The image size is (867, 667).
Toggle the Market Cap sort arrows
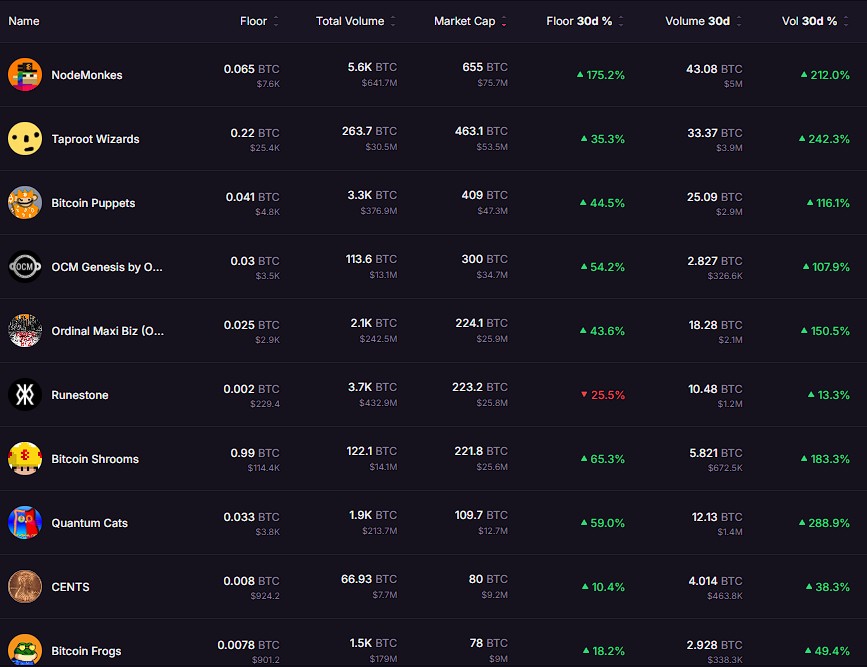pyautogui.click(x=504, y=21)
